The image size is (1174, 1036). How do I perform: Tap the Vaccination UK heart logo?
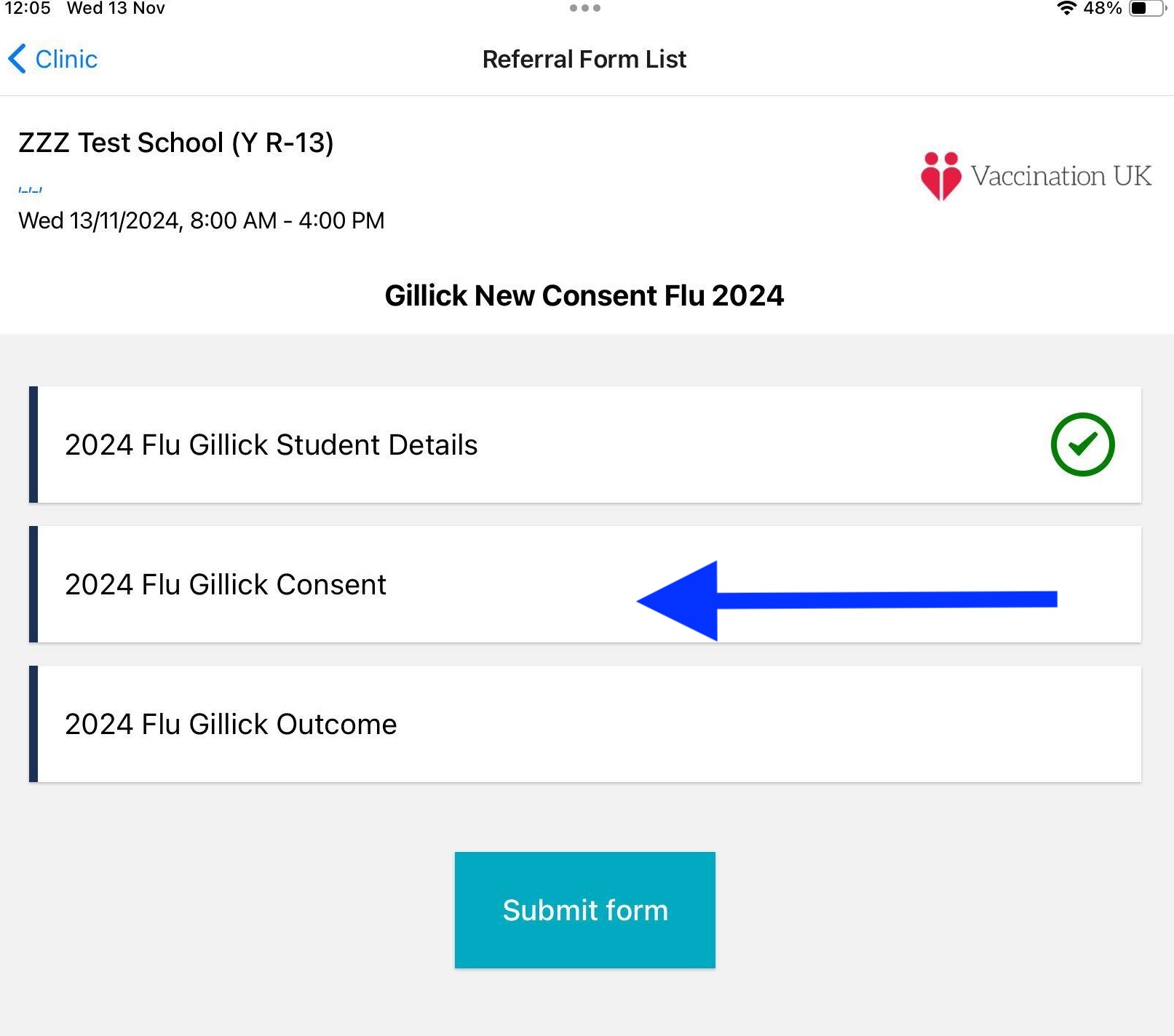click(940, 175)
